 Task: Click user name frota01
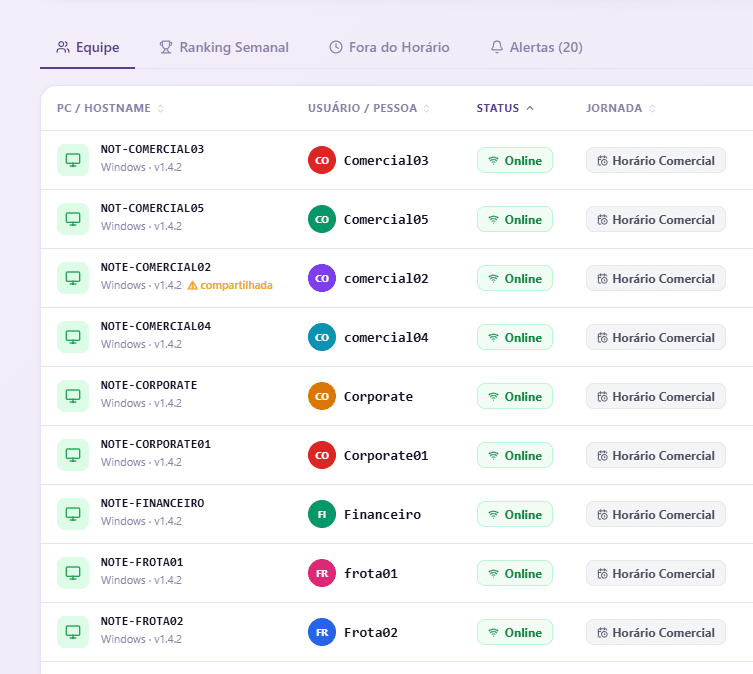[371, 574]
